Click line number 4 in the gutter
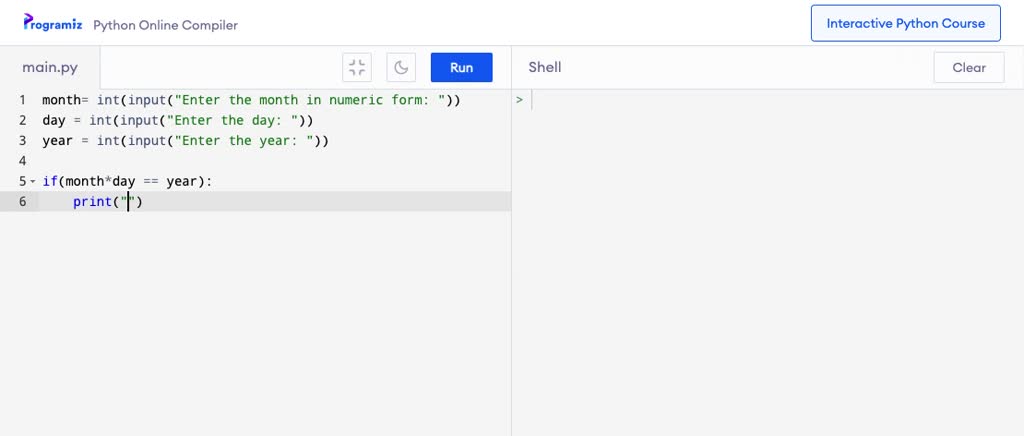 (23, 161)
